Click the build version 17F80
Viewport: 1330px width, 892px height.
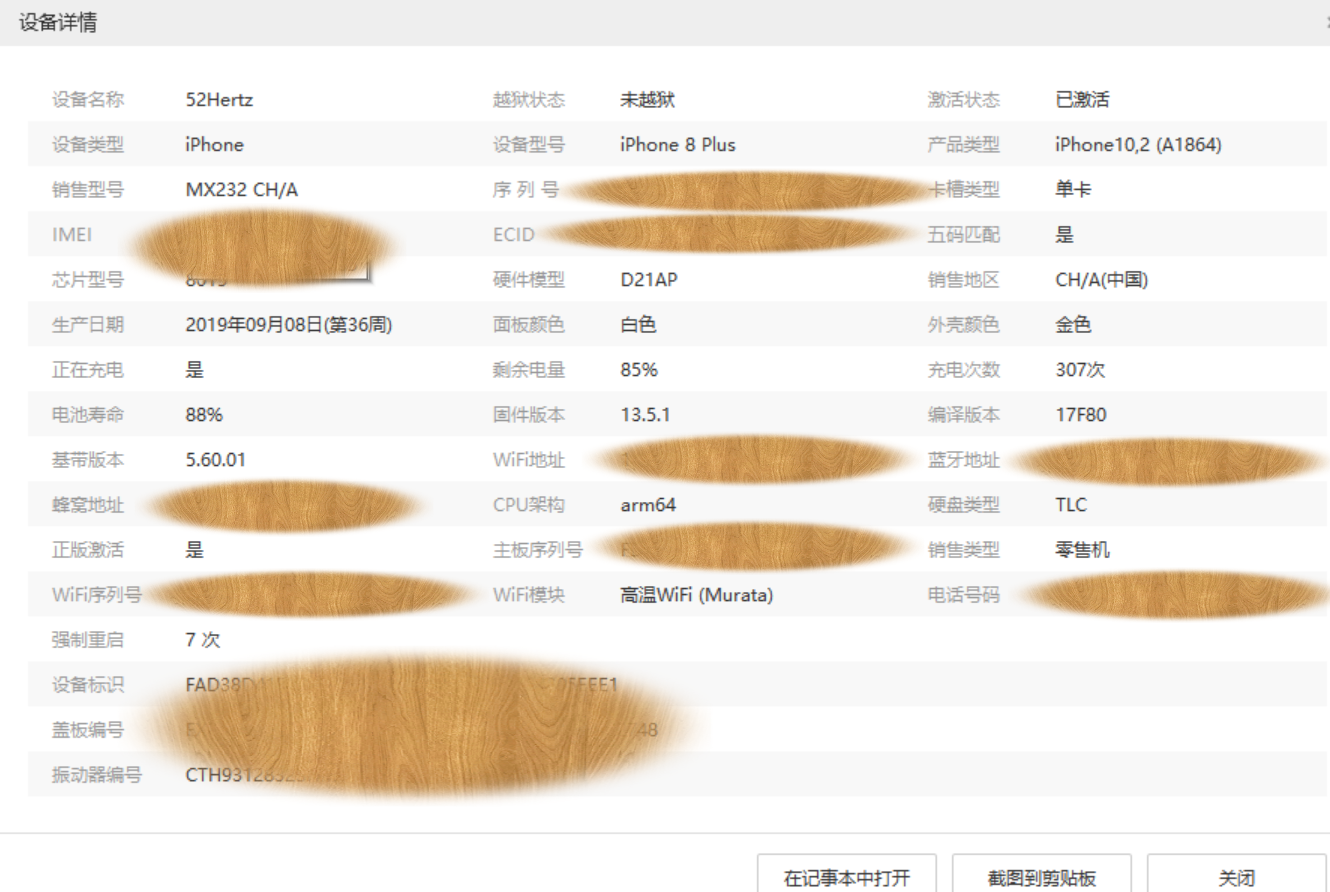coord(1081,415)
